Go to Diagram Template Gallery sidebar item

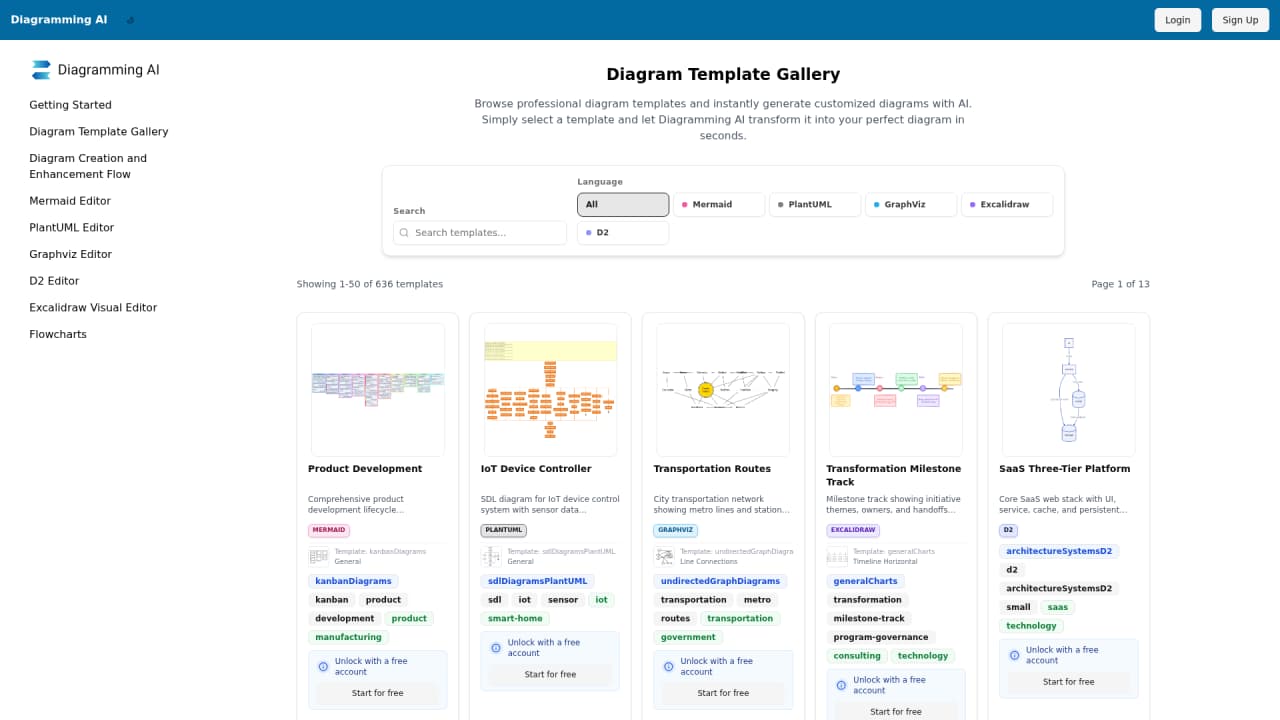pyautogui.click(x=99, y=132)
